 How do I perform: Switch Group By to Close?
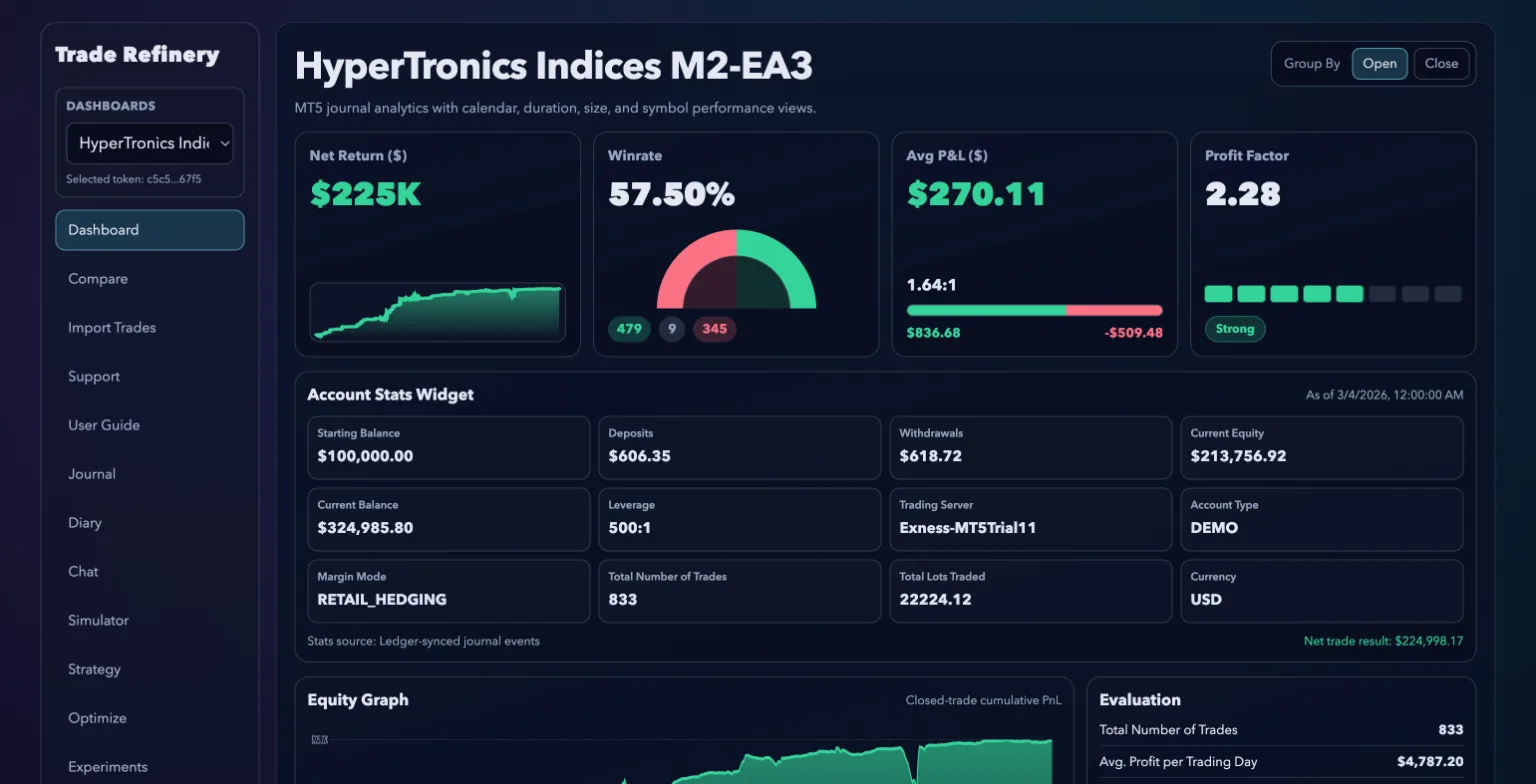pyautogui.click(x=1441, y=63)
